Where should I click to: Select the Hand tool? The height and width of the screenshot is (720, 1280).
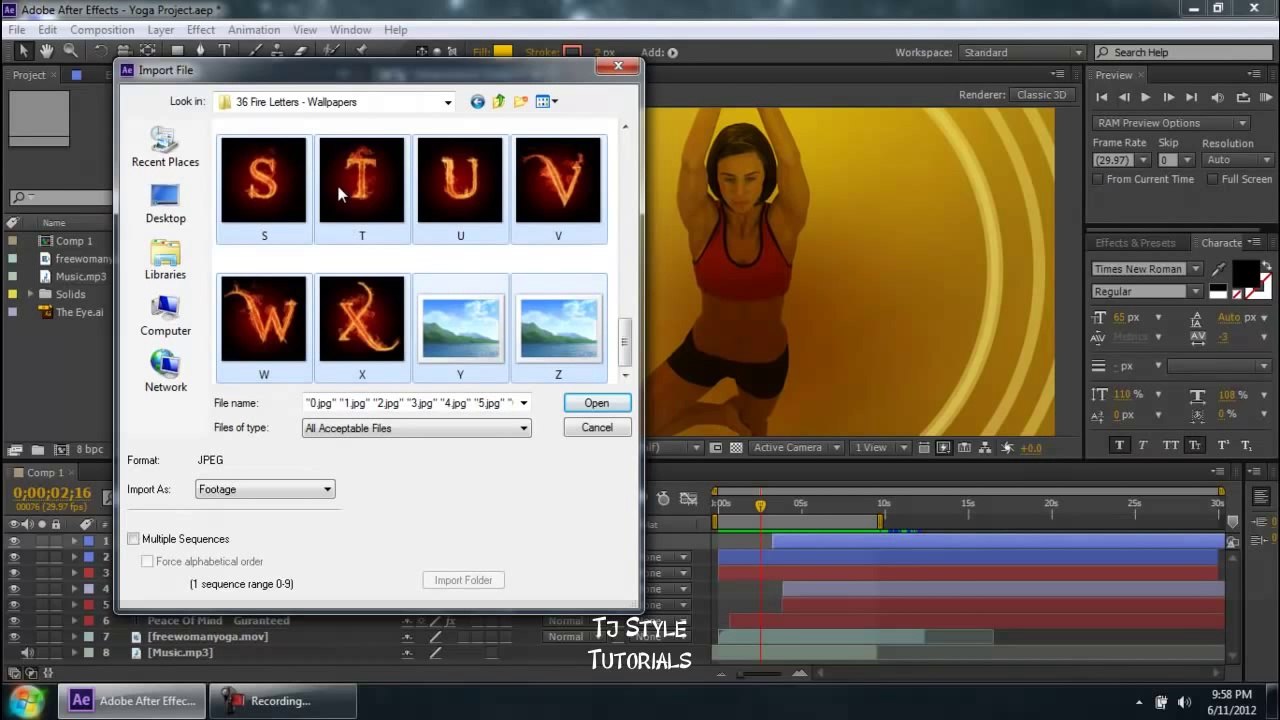click(x=46, y=51)
